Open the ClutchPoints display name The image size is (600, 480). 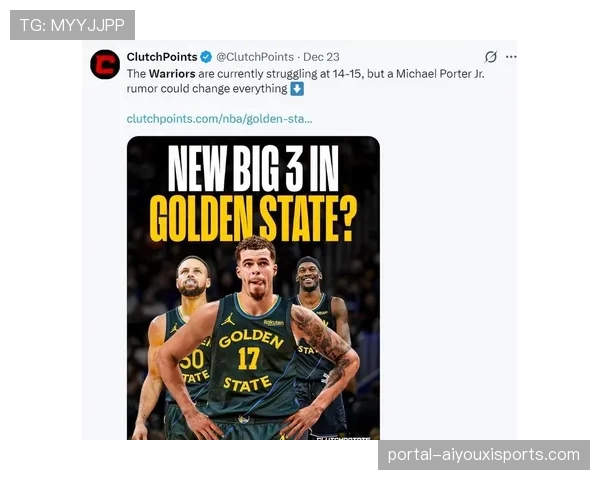click(x=162, y=57)
